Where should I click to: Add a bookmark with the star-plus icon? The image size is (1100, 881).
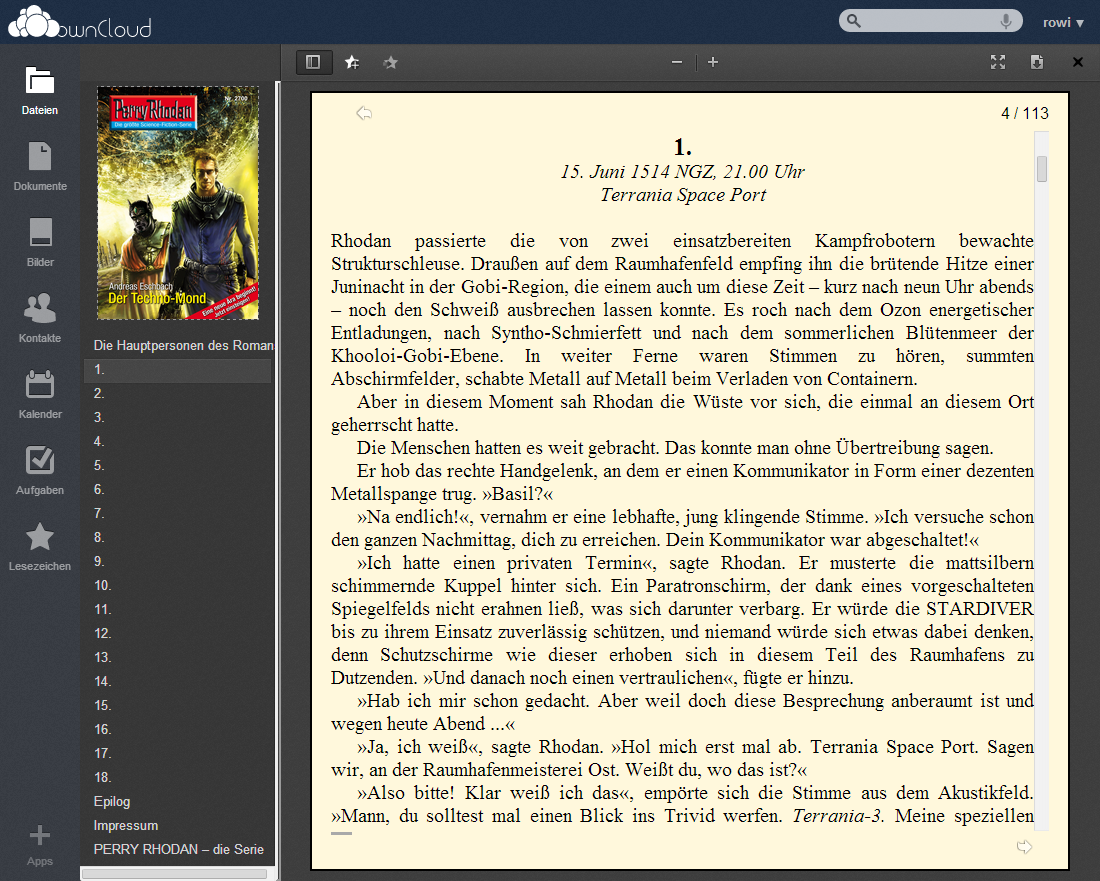coord(352,62)
